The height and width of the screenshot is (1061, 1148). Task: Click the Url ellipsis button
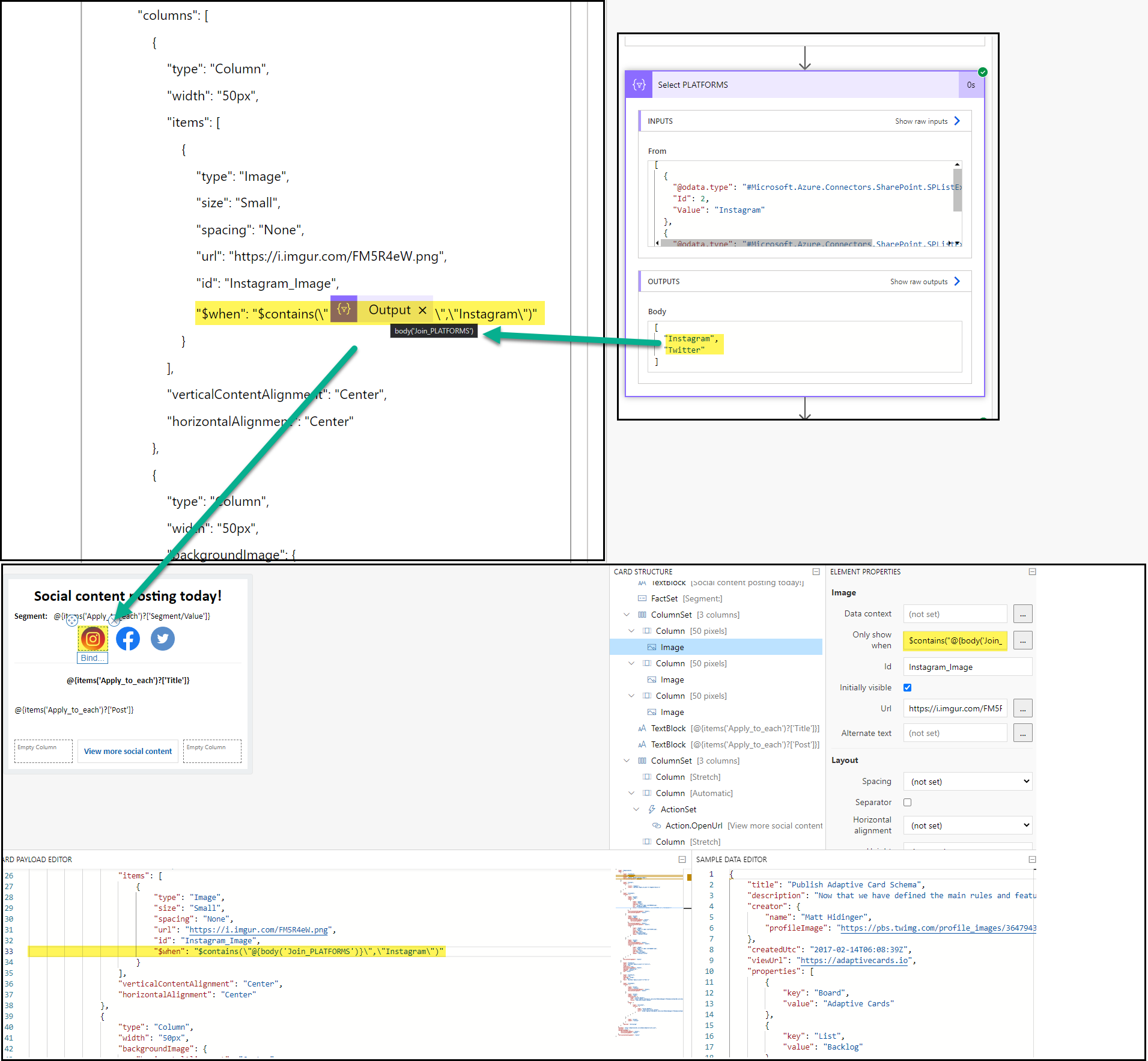(1022, 708)
